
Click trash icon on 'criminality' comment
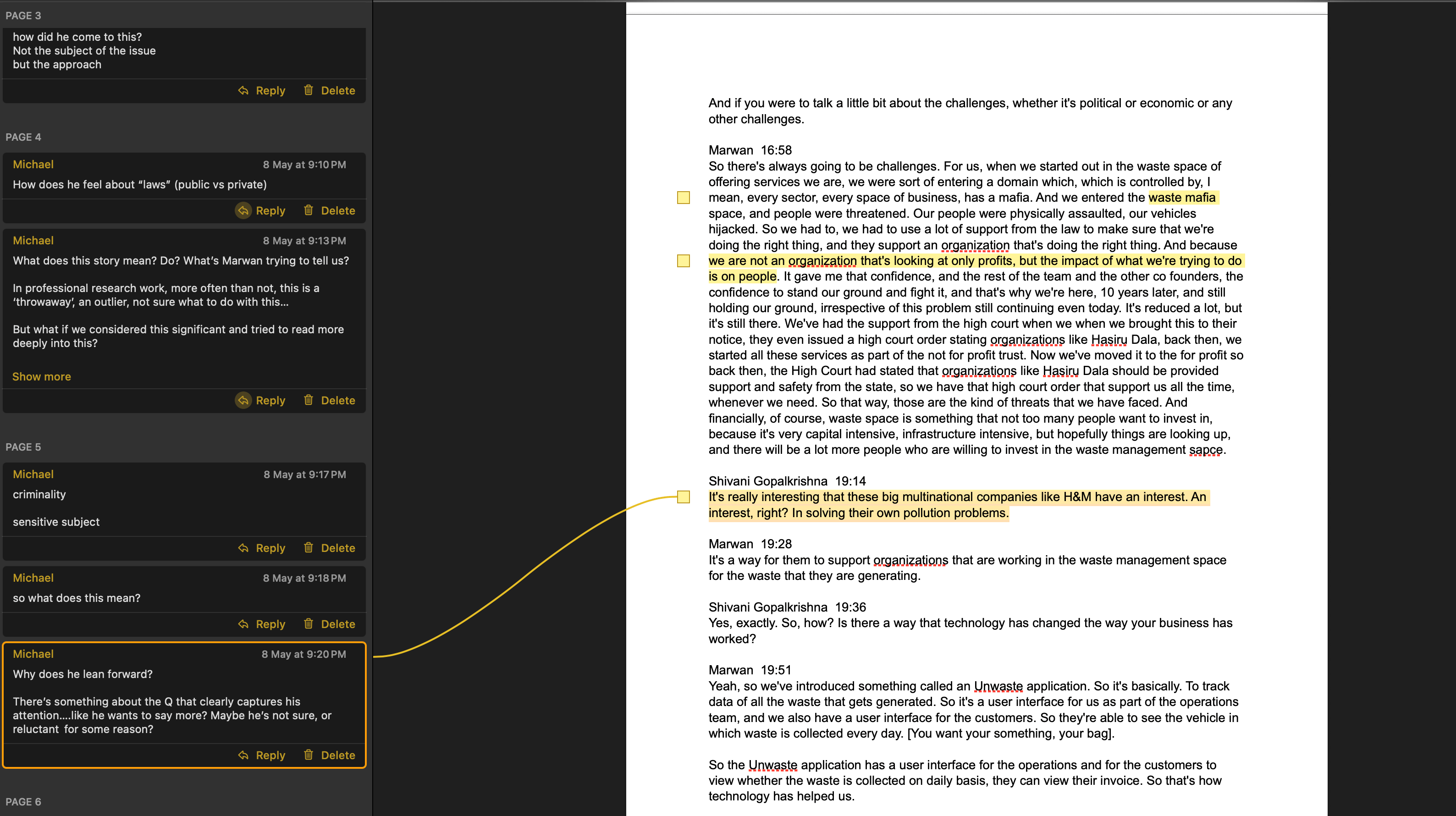tap(308, 547)
